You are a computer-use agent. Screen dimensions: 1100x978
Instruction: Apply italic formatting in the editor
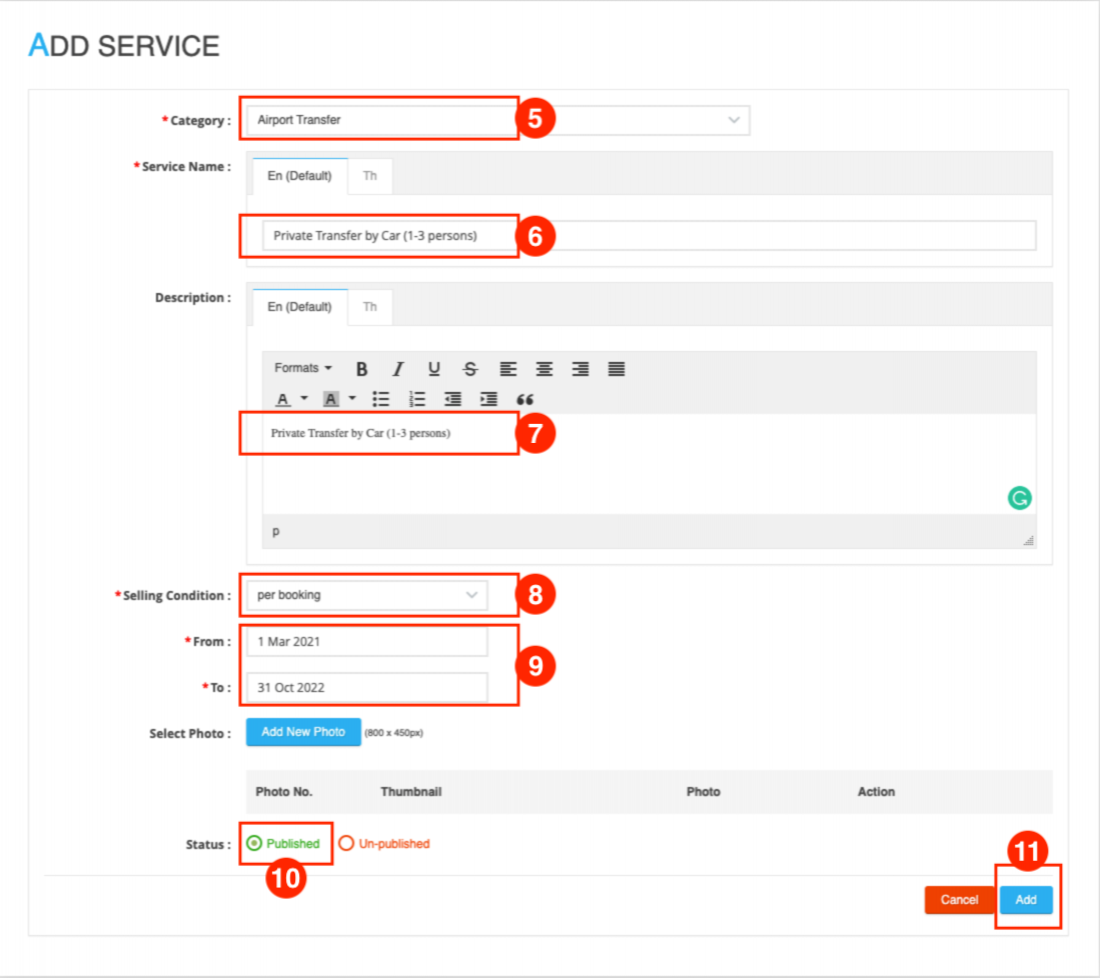(x=398, y=369)
